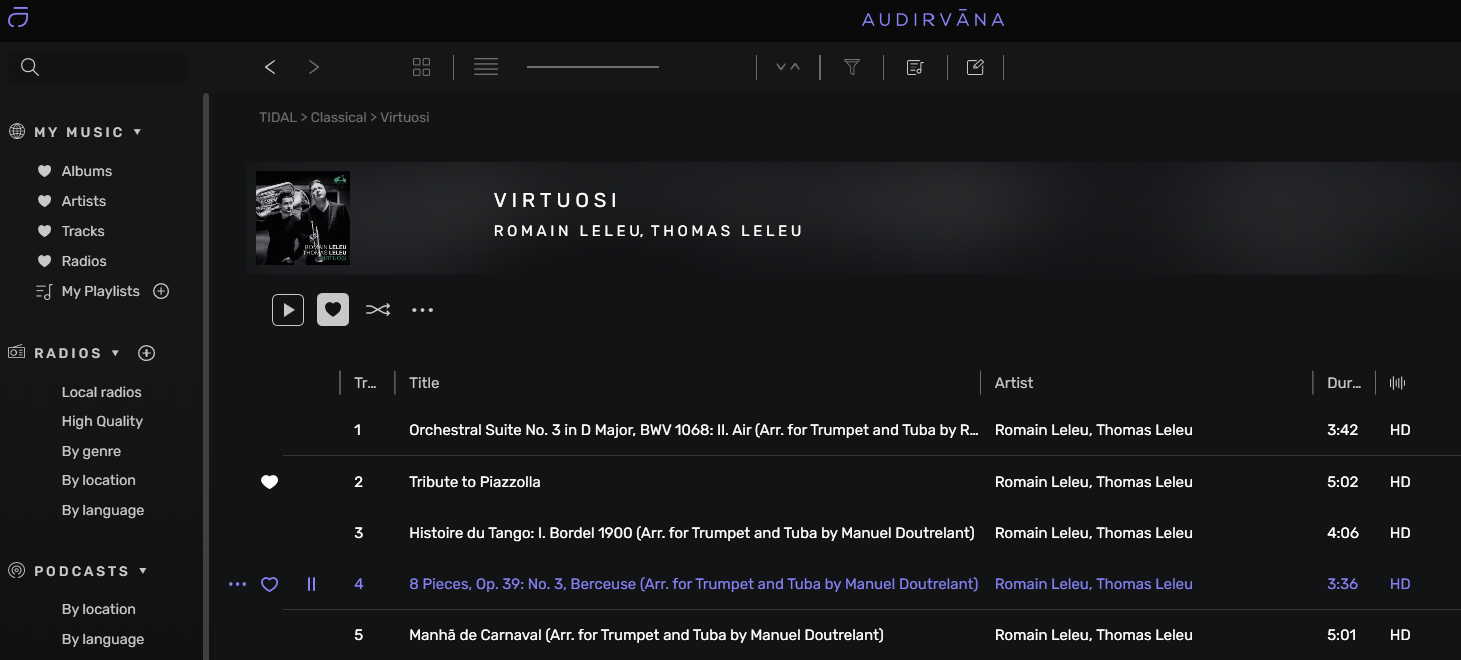Click the Virtuosi album cover thumbnail

303,218
